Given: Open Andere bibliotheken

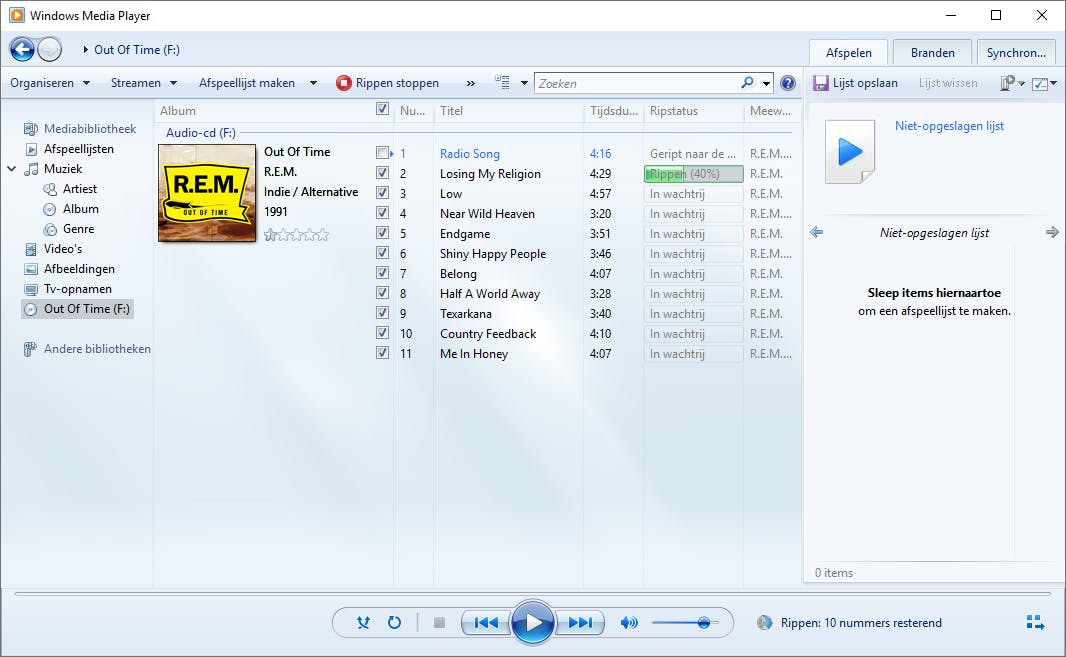Looking at the screenshot, I should pos(97,349).
